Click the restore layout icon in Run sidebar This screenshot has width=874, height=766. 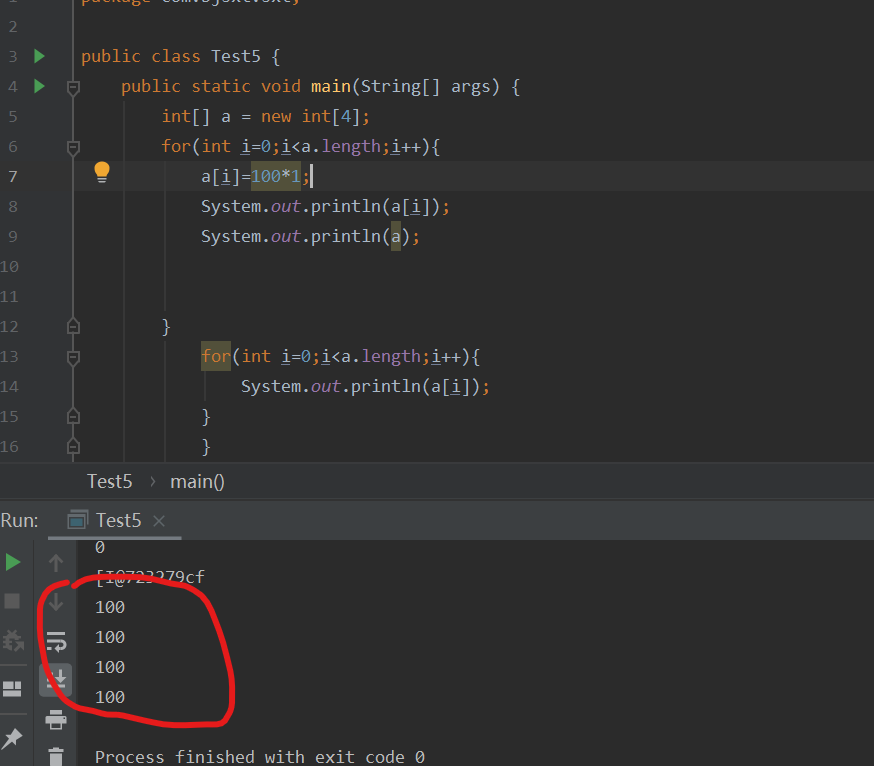point(12,689)
